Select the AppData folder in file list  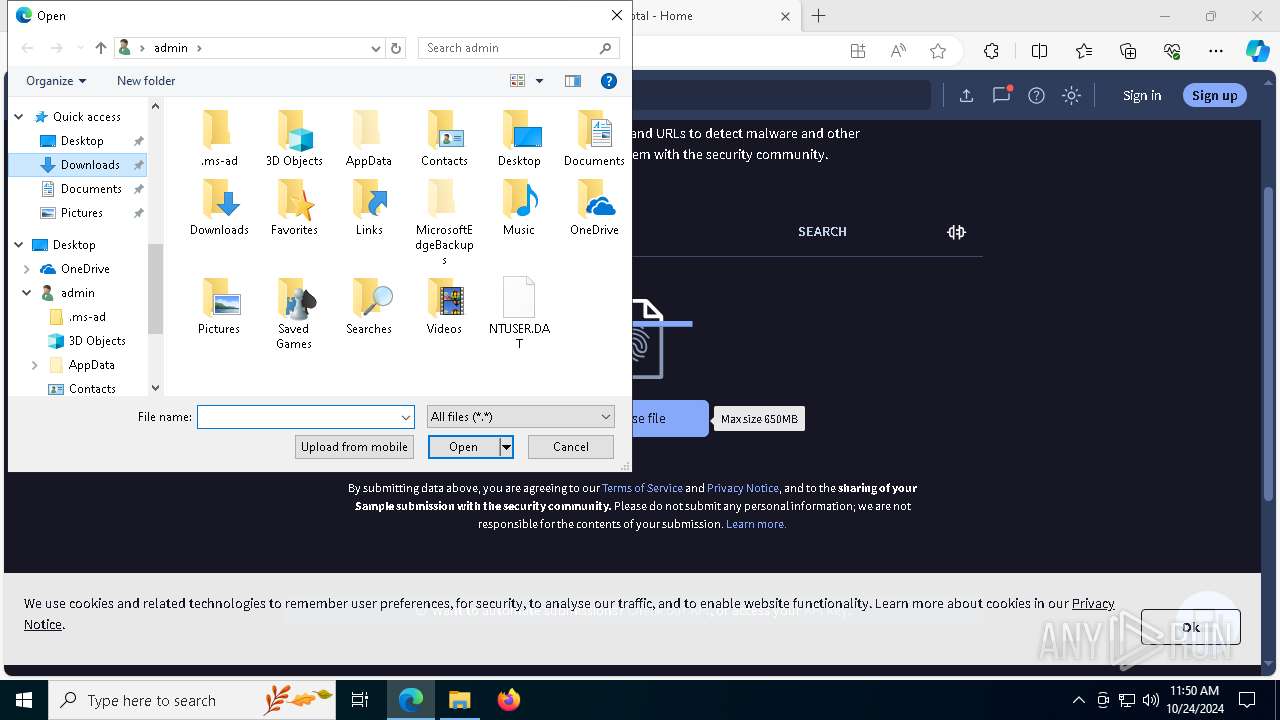(369, 139)
